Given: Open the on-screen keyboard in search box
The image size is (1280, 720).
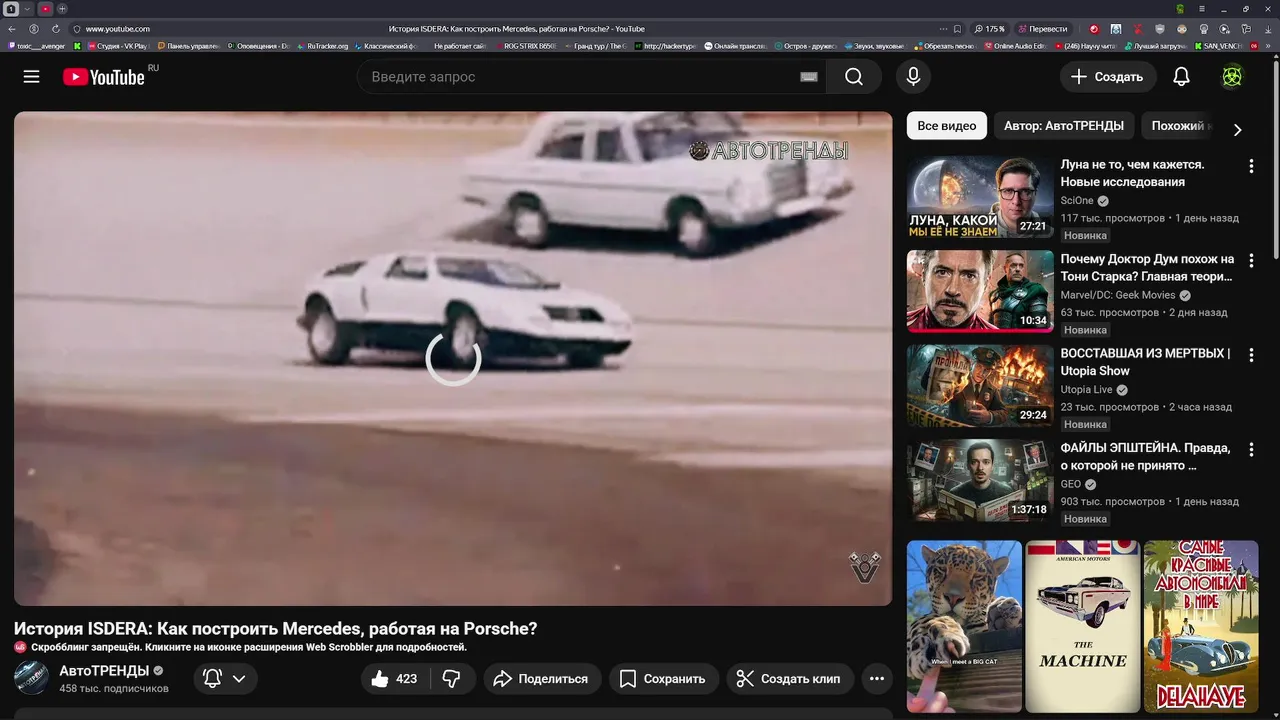Looking at the screenshot, I should (x=809, y=77).
